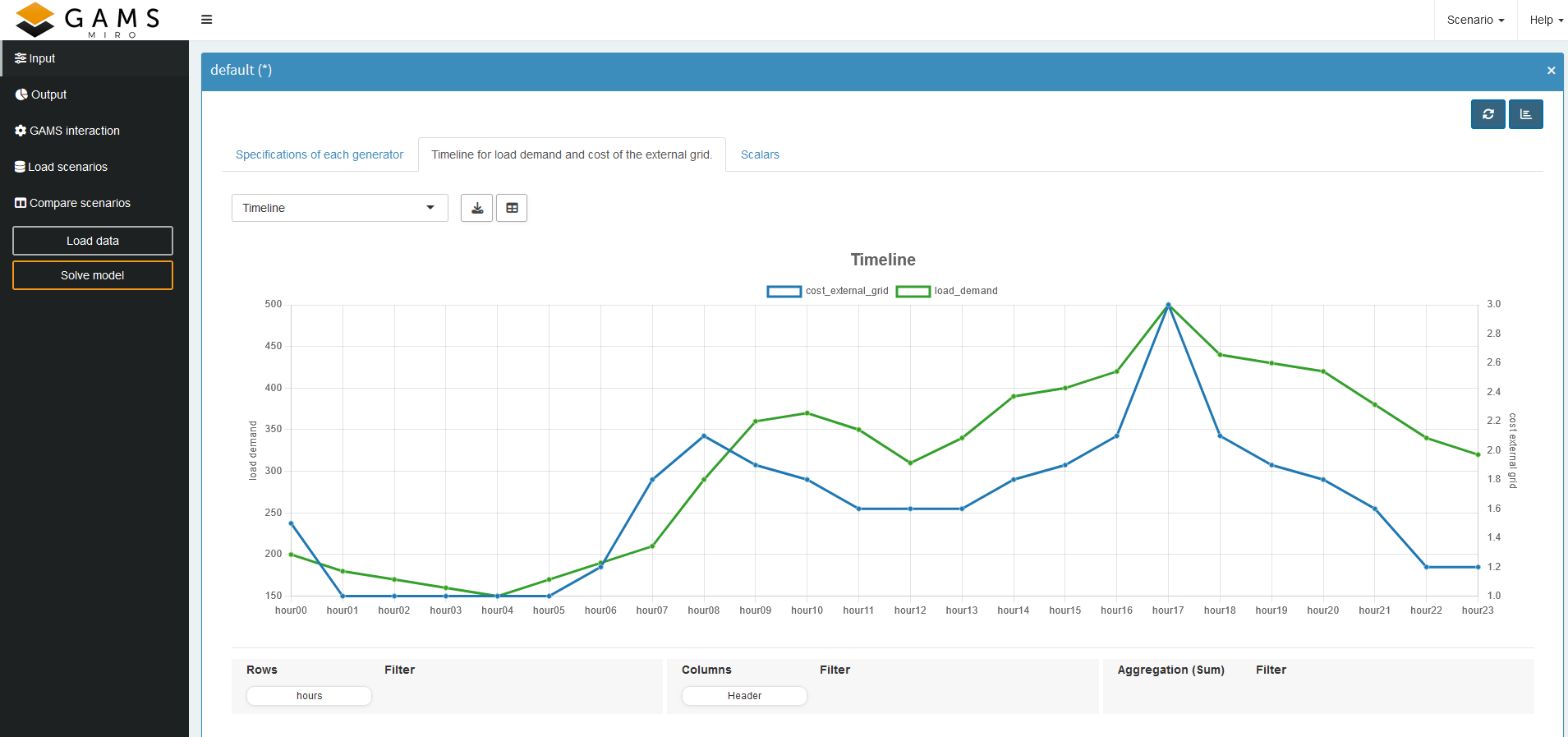Click the hours pivot field chip
1568x737 pixels.
pyautogui.click(x=309, y=696)
